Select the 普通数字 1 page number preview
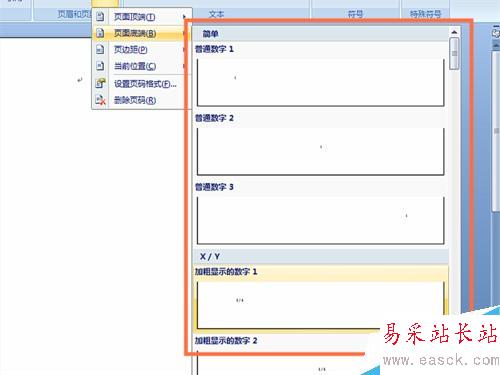This screenshot has width=500, height=375. pyautogui.click(x=321, y=82)
